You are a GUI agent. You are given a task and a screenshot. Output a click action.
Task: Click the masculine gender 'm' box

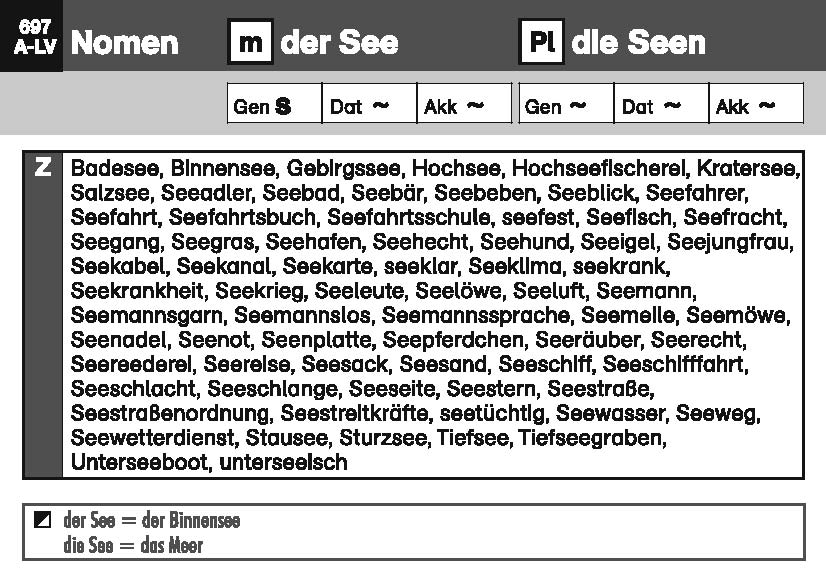(250, 43)
